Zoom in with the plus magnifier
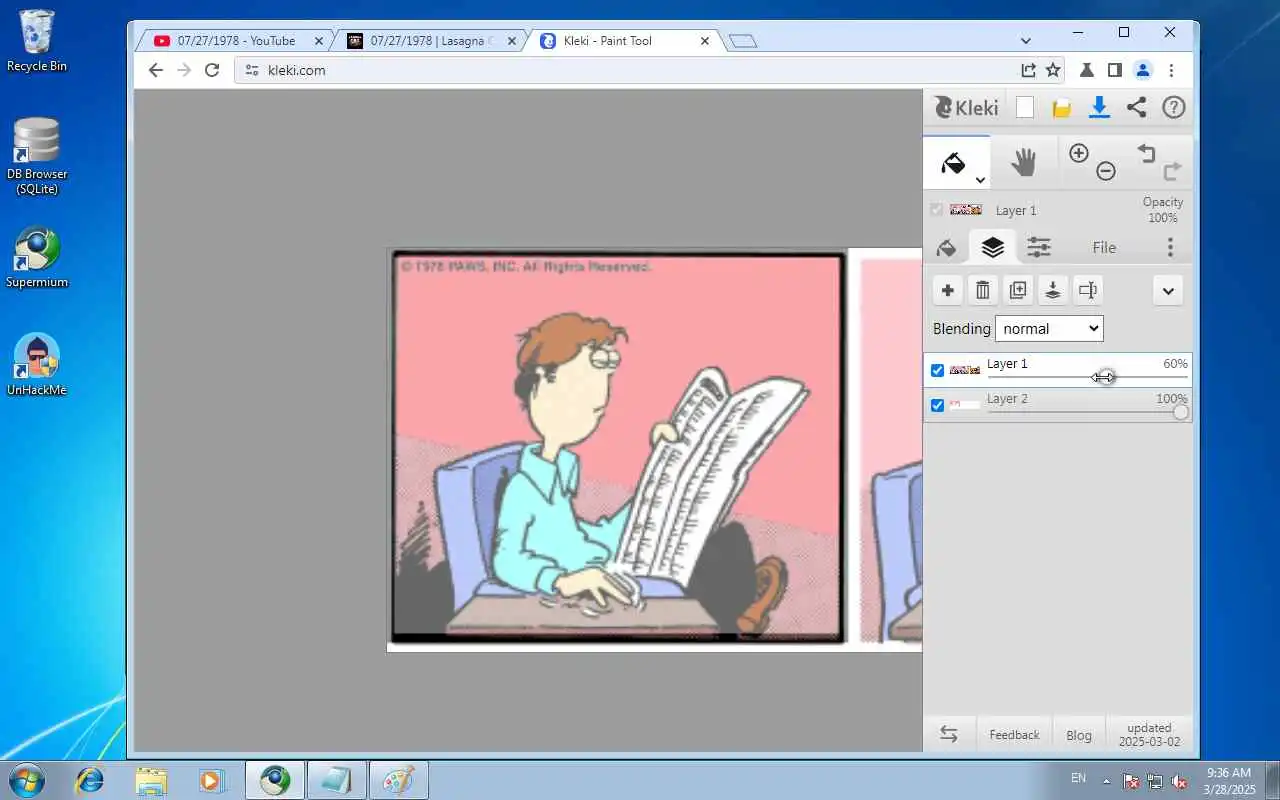Viewport: 1280px width, 800px height. (x=1078, y=153)
